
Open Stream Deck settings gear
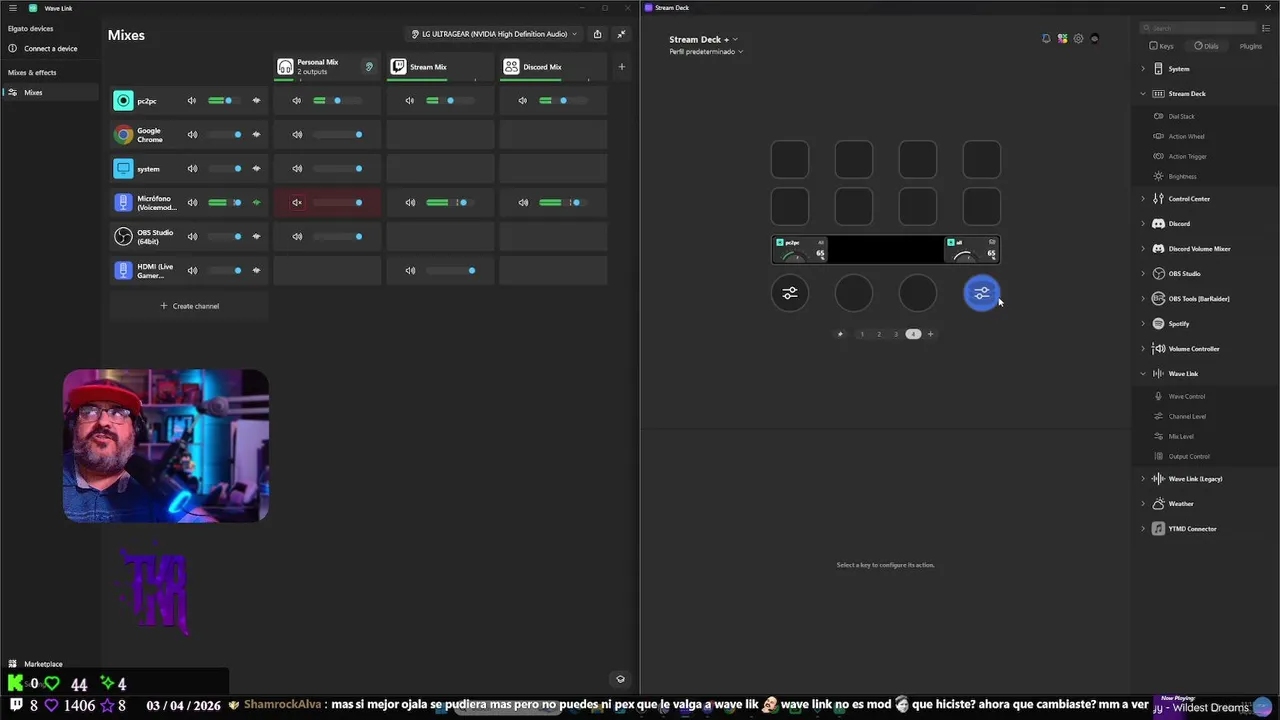[1078, 39]
